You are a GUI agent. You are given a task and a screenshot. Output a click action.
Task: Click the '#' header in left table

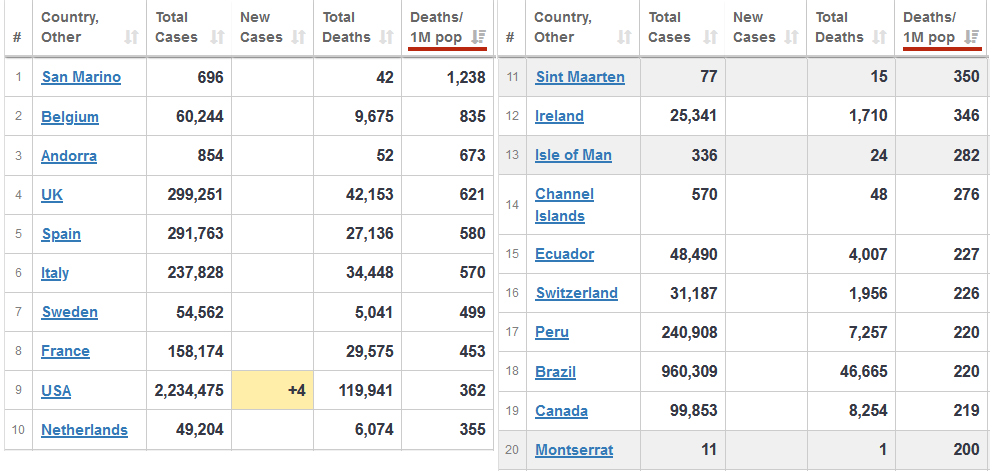click(17, 38)
